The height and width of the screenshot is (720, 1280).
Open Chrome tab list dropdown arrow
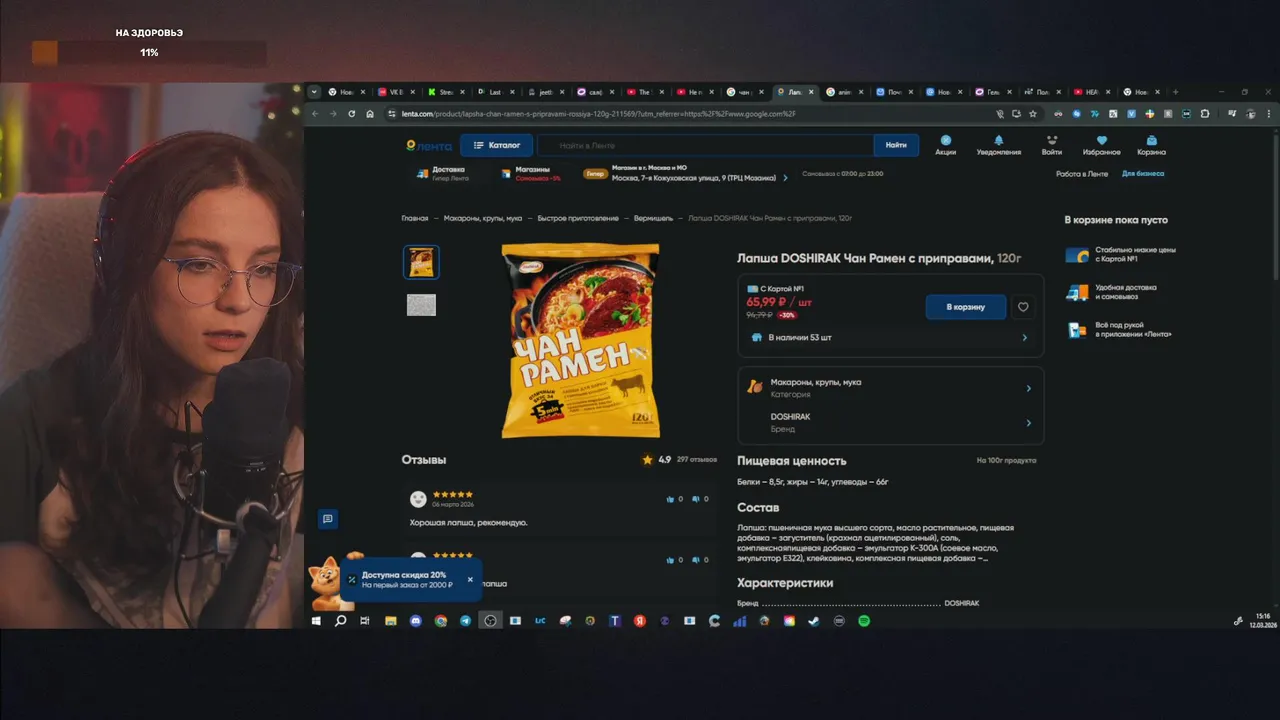click(314, 92)
